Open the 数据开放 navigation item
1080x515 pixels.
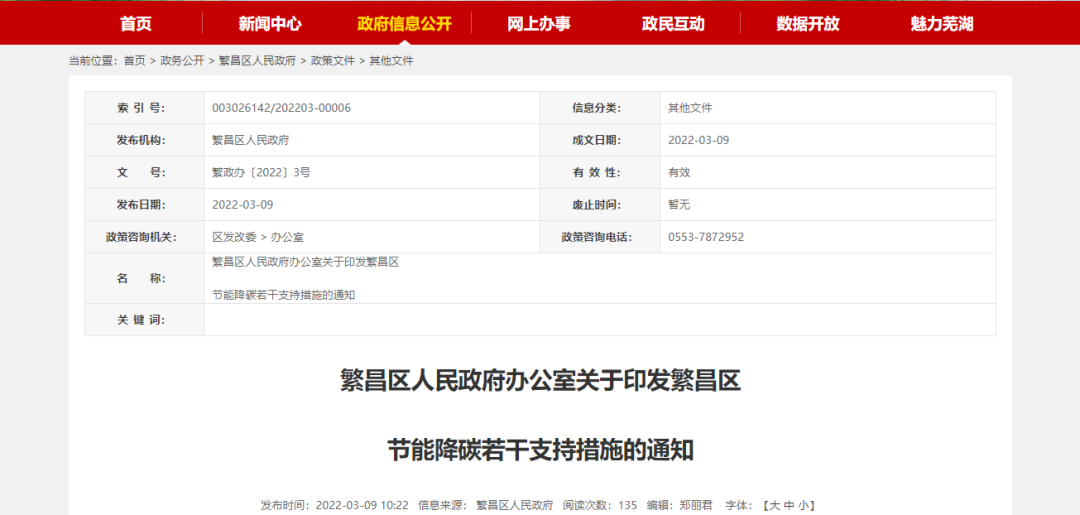(x=808, y=24)
